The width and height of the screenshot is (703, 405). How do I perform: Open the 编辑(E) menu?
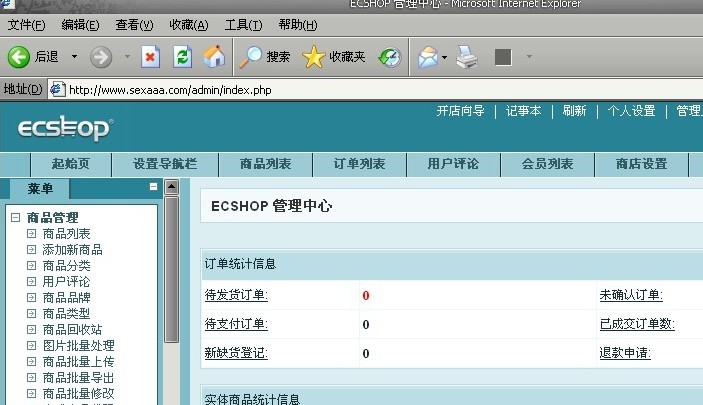(x=80, y=25)
